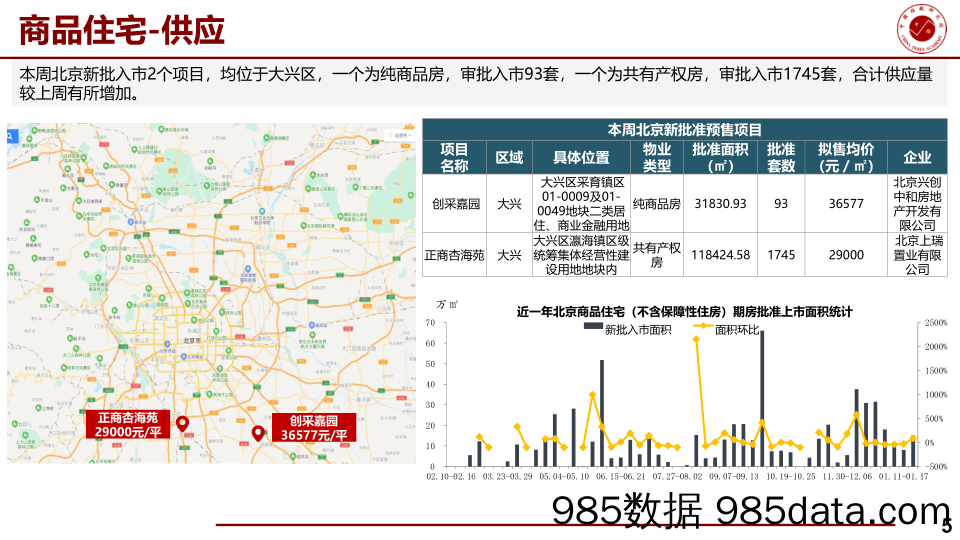Image resolution: width=960 pixels, height=540 pixels.
Task: Click the highest yellow point on the line
Action: [x=696, y=339]
